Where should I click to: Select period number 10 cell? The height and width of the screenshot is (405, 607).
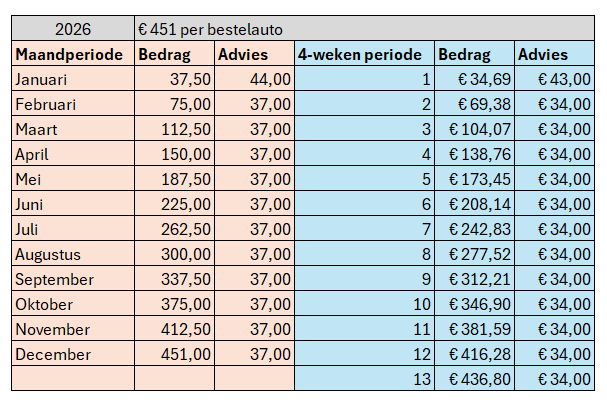point(364,304)
